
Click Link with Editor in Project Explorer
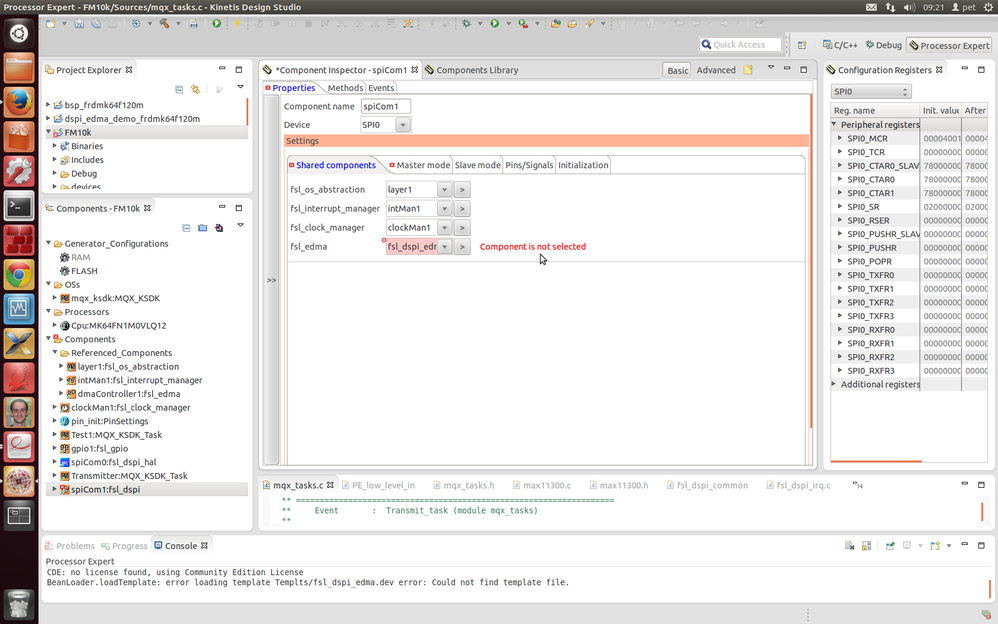[x=195, y=89]
